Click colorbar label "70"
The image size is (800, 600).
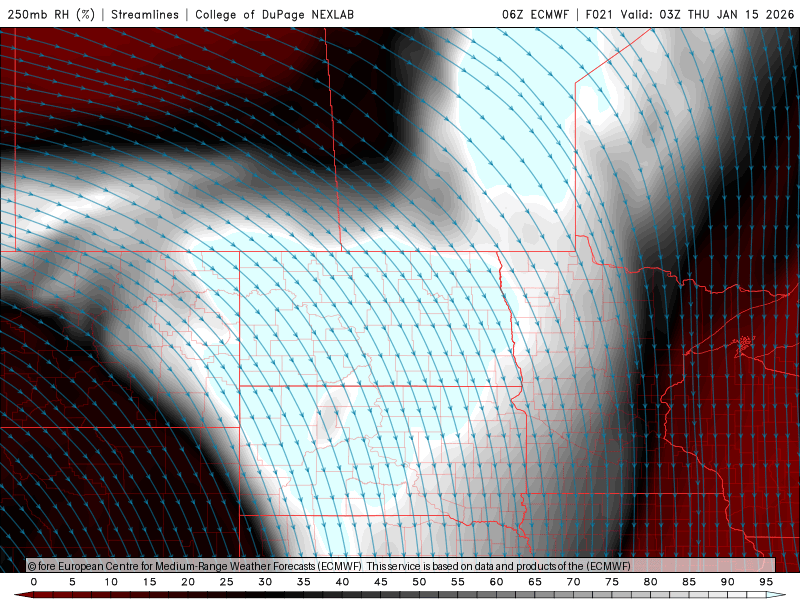pyautogui.click(x=573, y=582)
